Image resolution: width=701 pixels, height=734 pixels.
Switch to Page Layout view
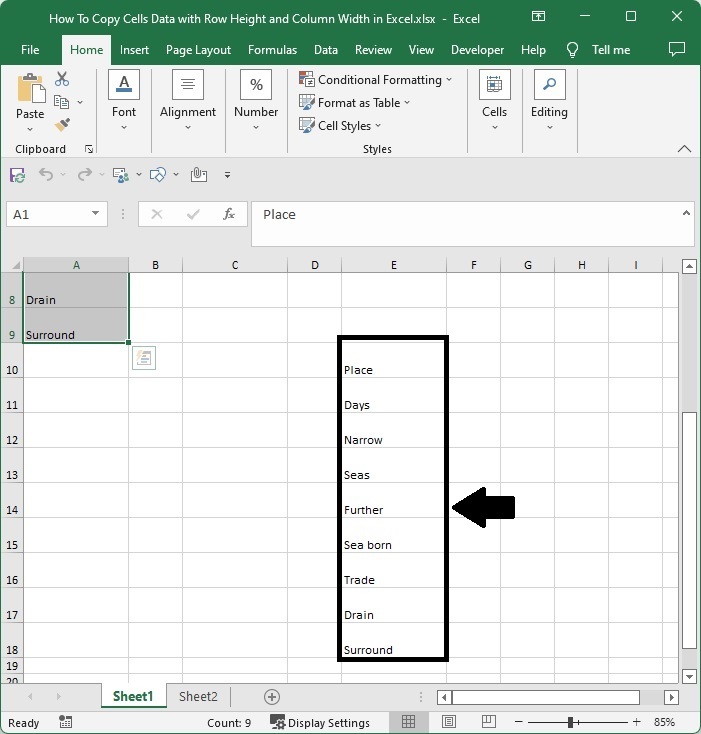click(449, 721)
